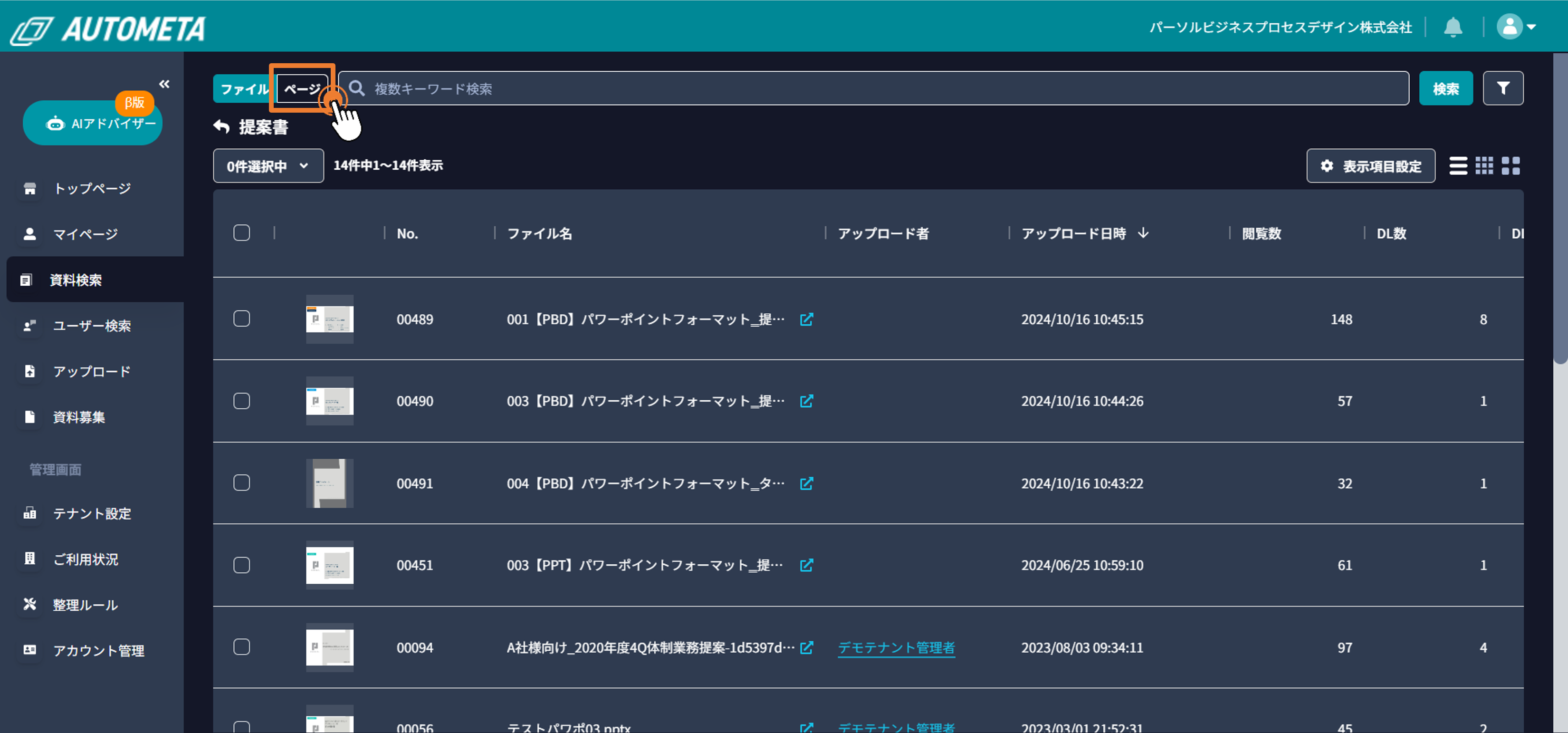Click file name 001【PBD】パワーポイントフォーマット
Image resolution: width=1568 pixels, height=733 pixels.
point(646,319)
